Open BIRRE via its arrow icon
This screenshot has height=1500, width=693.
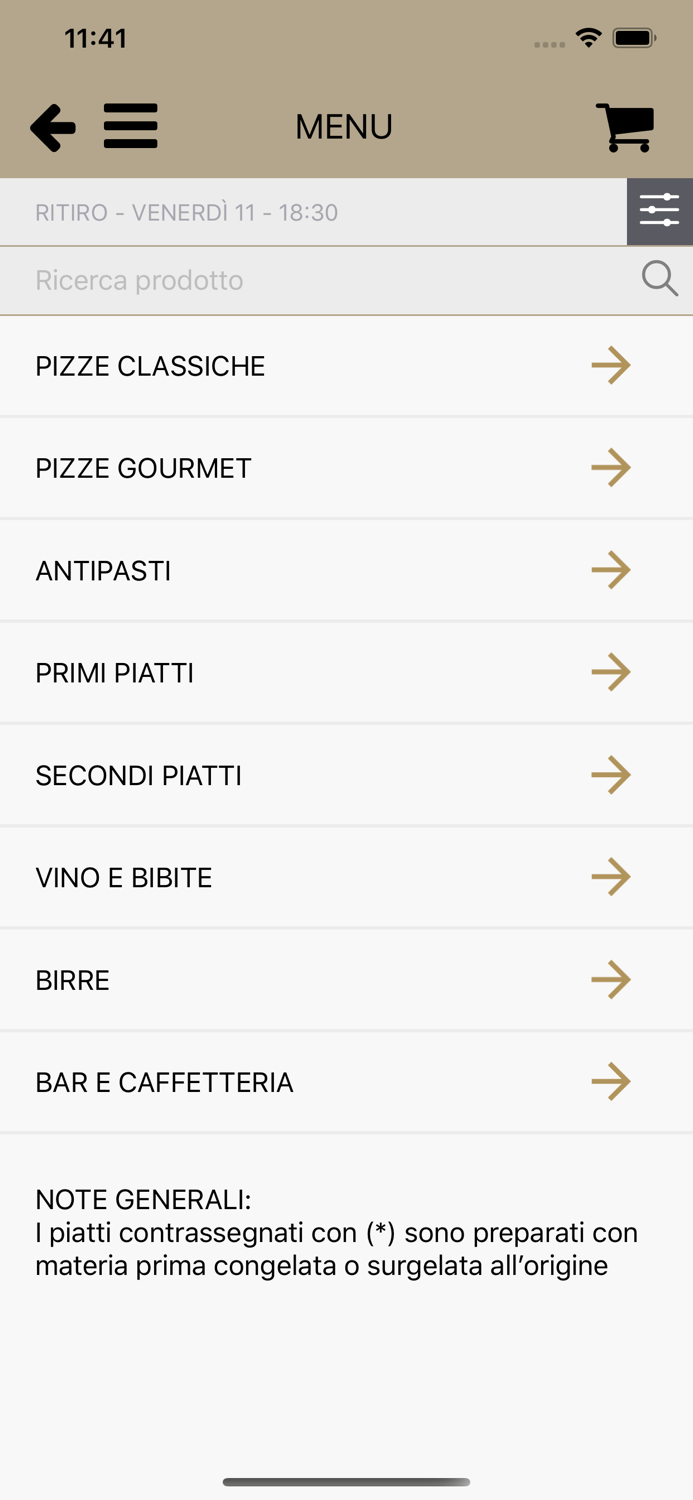coord(611,980)
